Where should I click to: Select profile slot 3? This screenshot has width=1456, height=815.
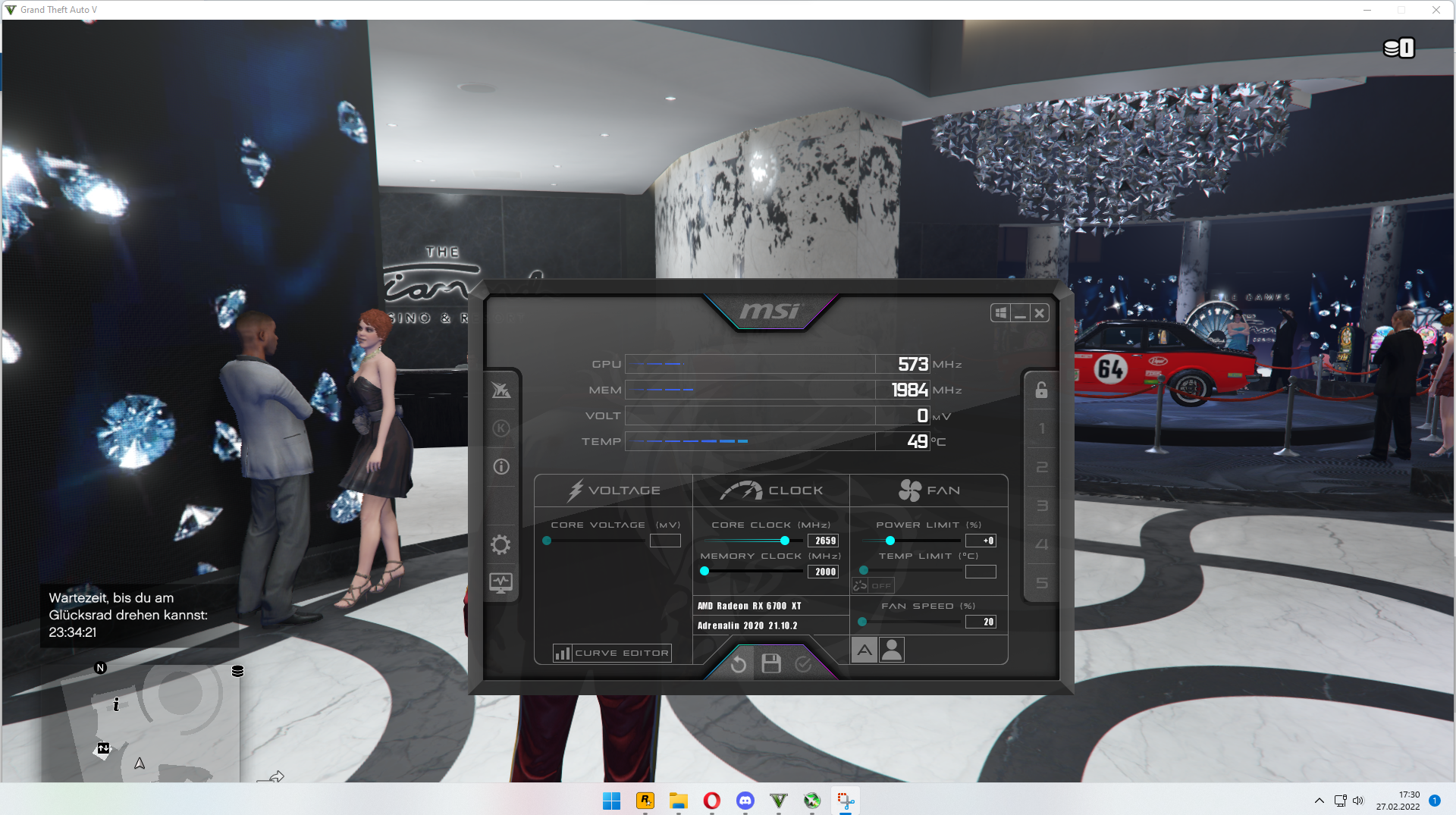(1042, 506)
